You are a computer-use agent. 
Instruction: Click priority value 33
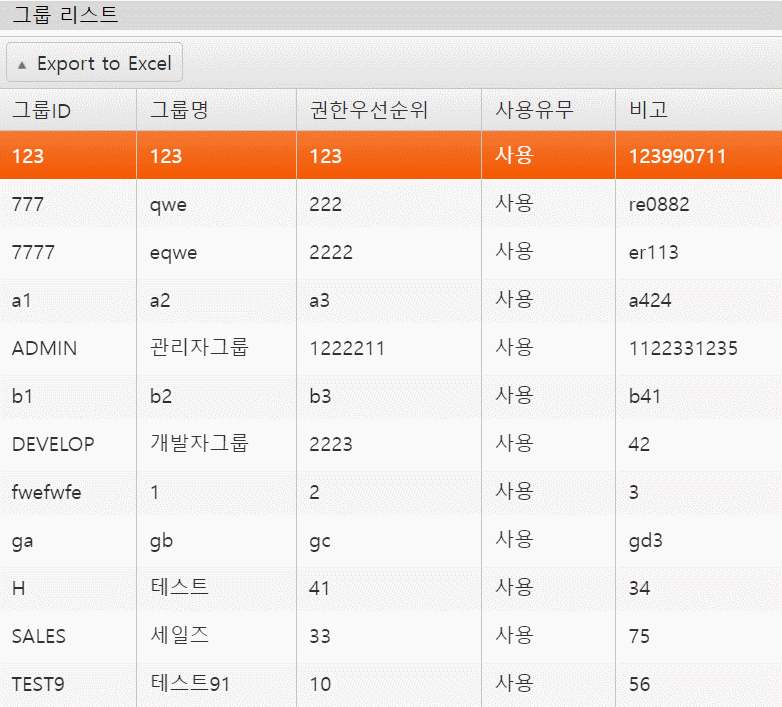click(x=320, y=636)
